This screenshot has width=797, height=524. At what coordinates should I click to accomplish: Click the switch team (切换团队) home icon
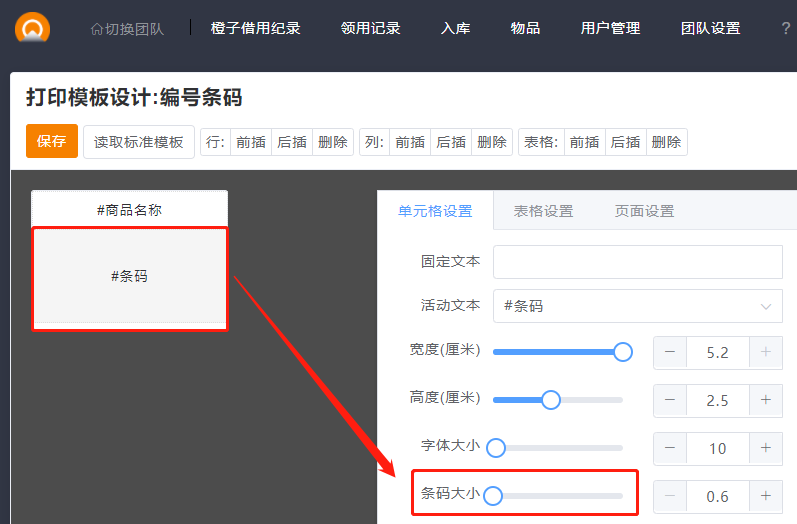(97, 29)
